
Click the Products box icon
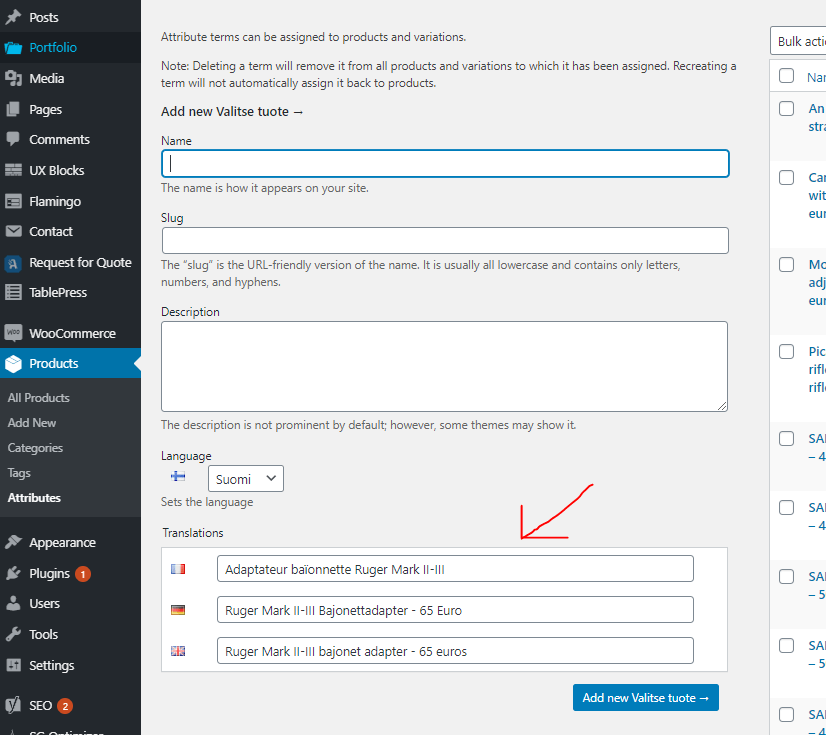(13, 364)
